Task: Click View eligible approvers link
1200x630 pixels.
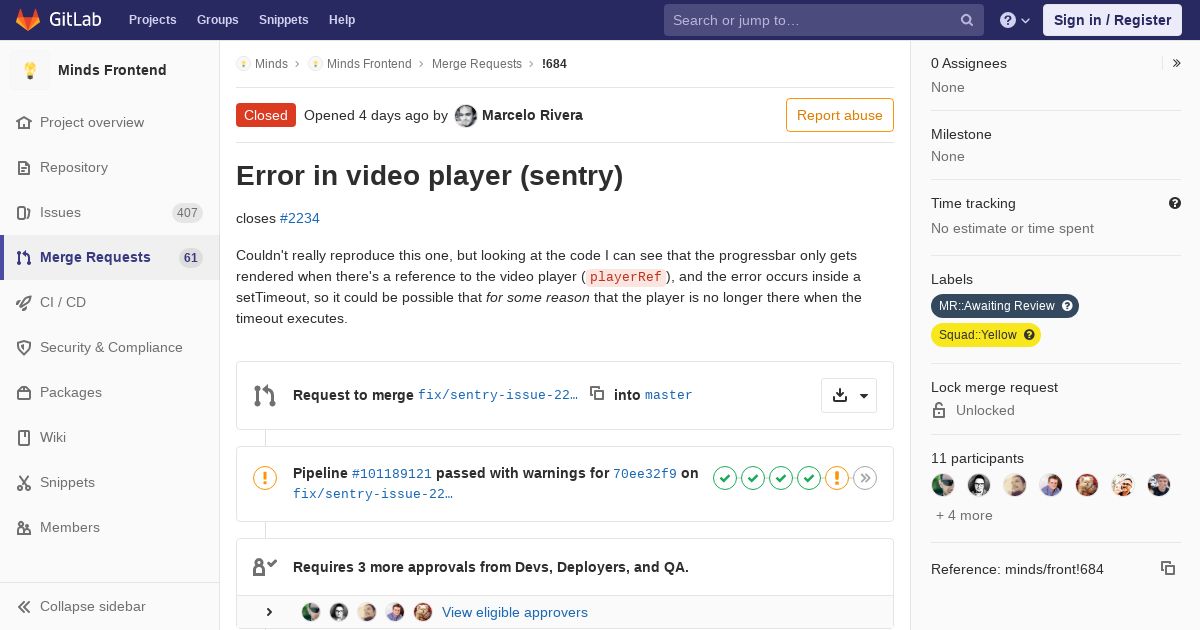Action: (x=515, y=612)
